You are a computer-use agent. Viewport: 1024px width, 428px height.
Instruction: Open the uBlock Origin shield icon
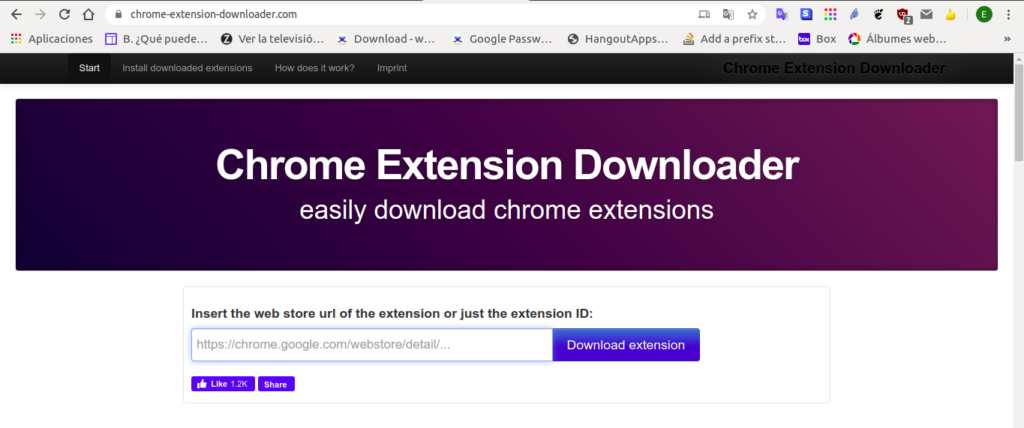[903, 14]
